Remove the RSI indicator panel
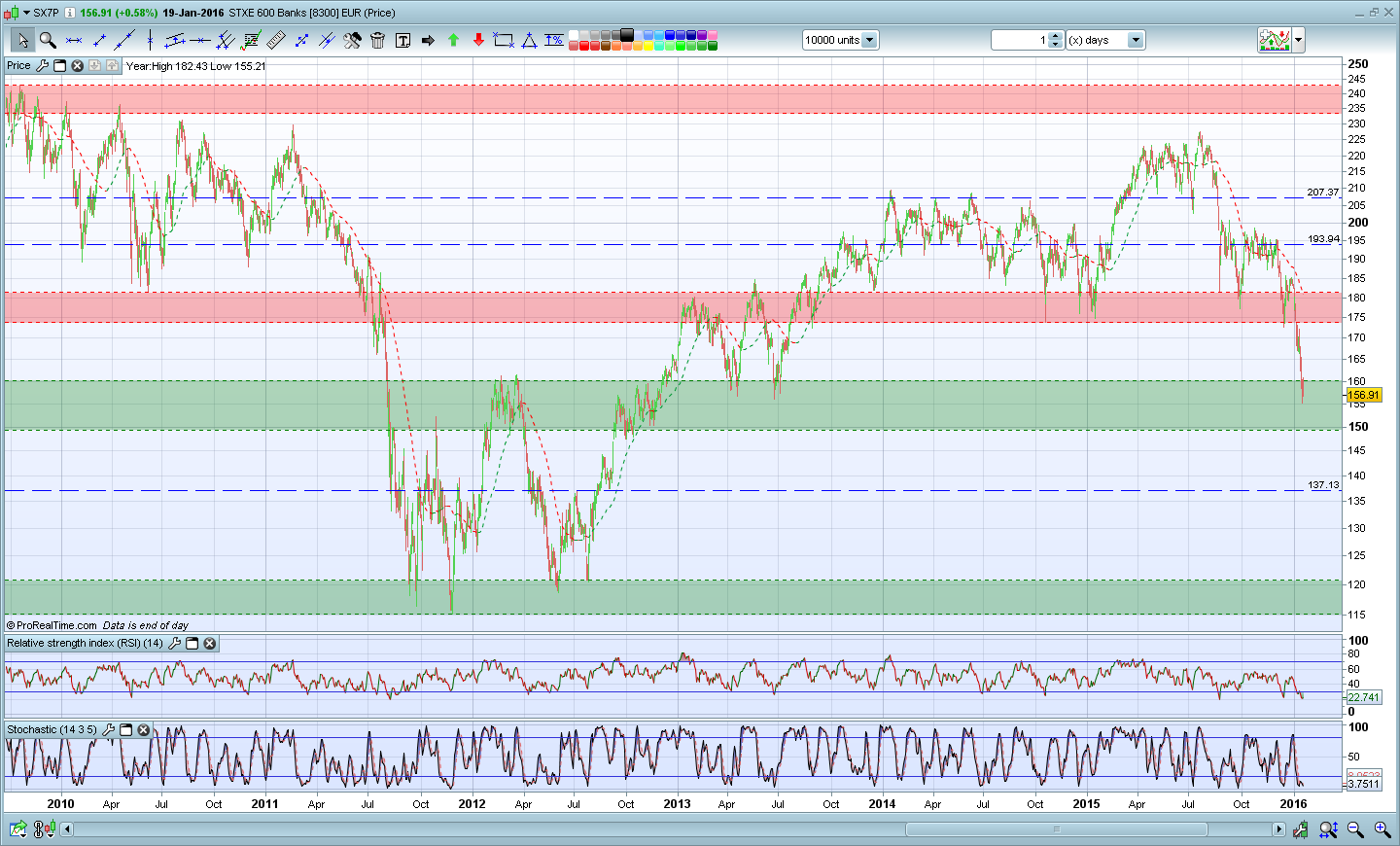Screen dimensions: 1400x846 coord(209,643)
